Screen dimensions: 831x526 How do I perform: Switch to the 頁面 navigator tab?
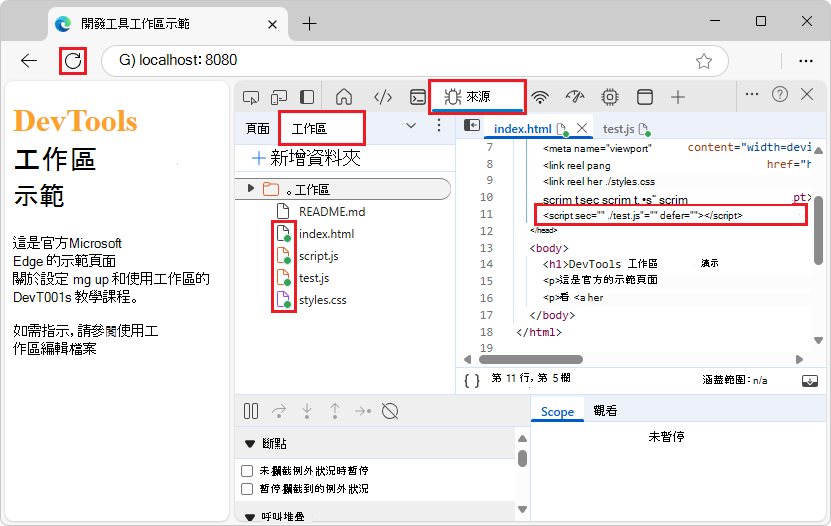click(258, 129)
